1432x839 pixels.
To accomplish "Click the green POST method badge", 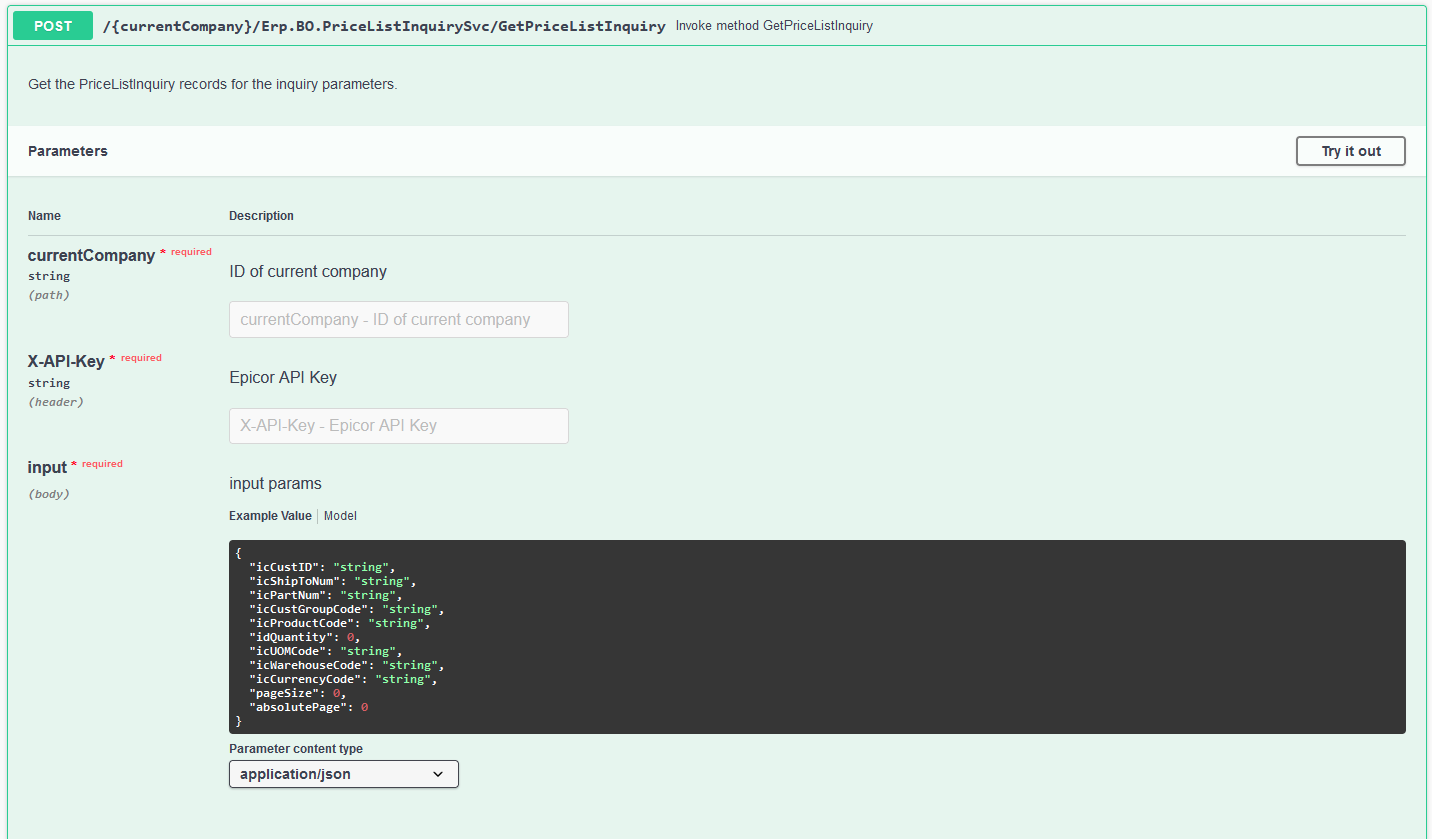I will pyautogui.click(x=53, y=26).
